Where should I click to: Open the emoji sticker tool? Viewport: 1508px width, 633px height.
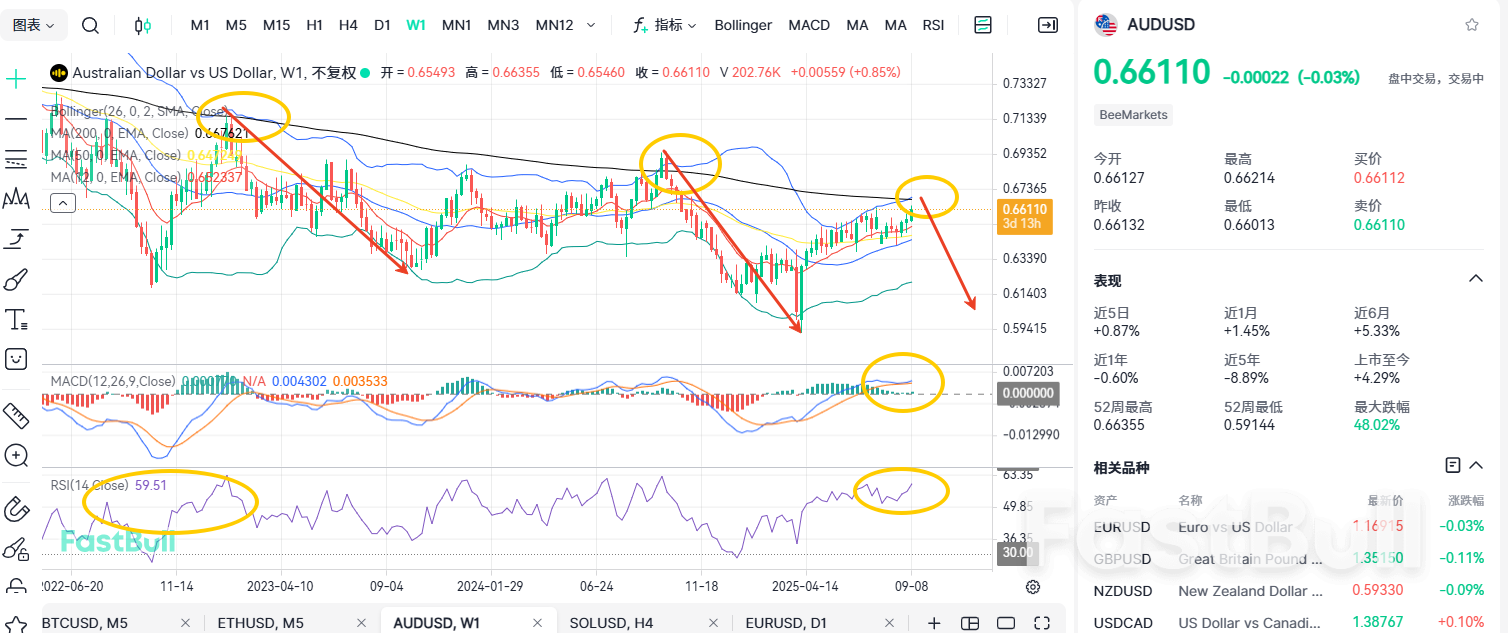point(16,358)
